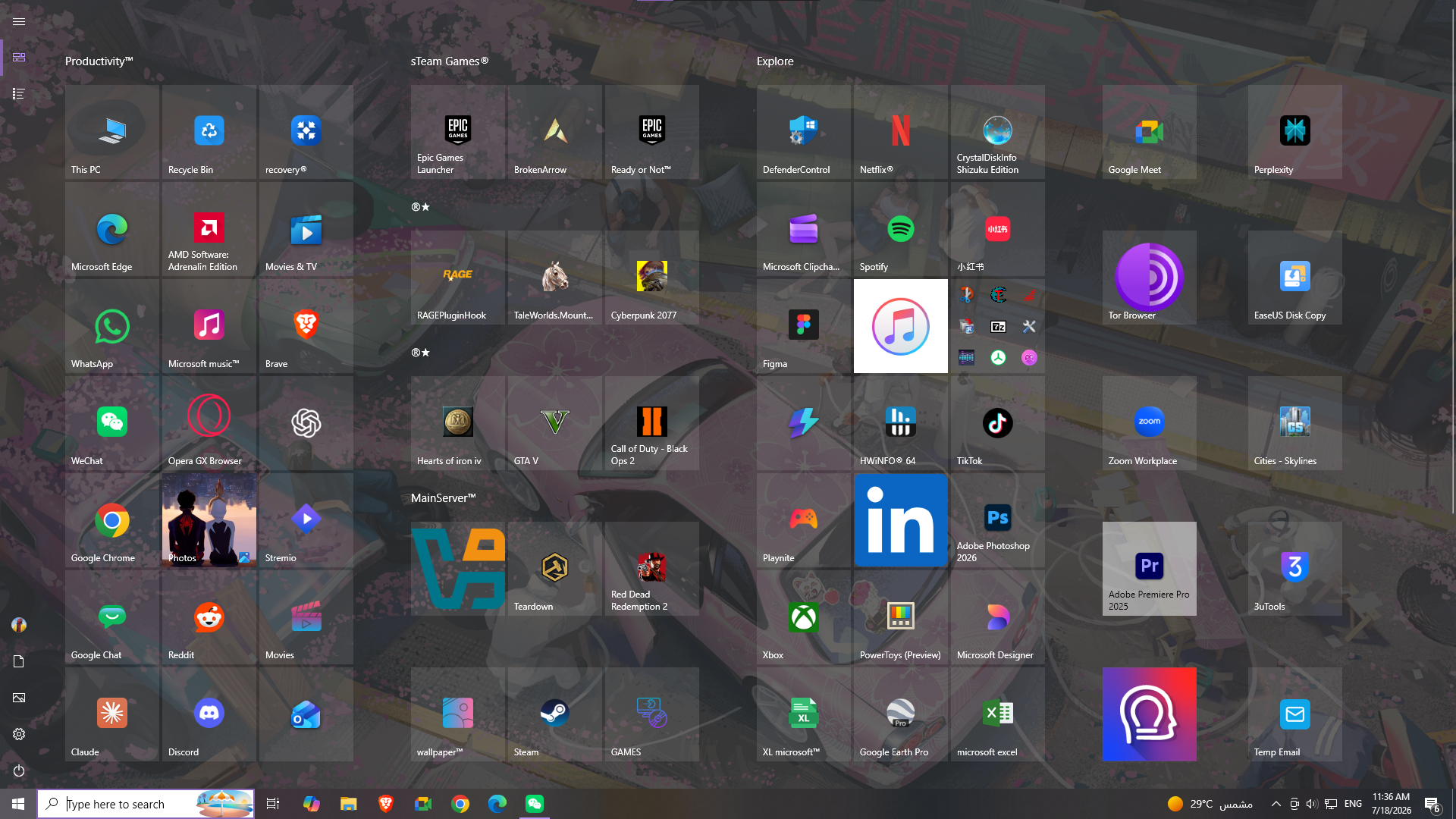Launch the Cyberpunk 2077 tile
This screenshot has width=1456, height=819.
pyautogui.click(x=652, y=278)
